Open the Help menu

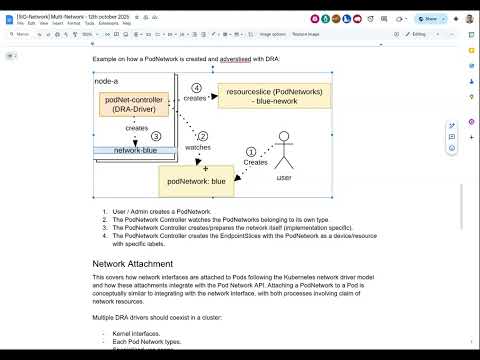[x=127, y=23]
